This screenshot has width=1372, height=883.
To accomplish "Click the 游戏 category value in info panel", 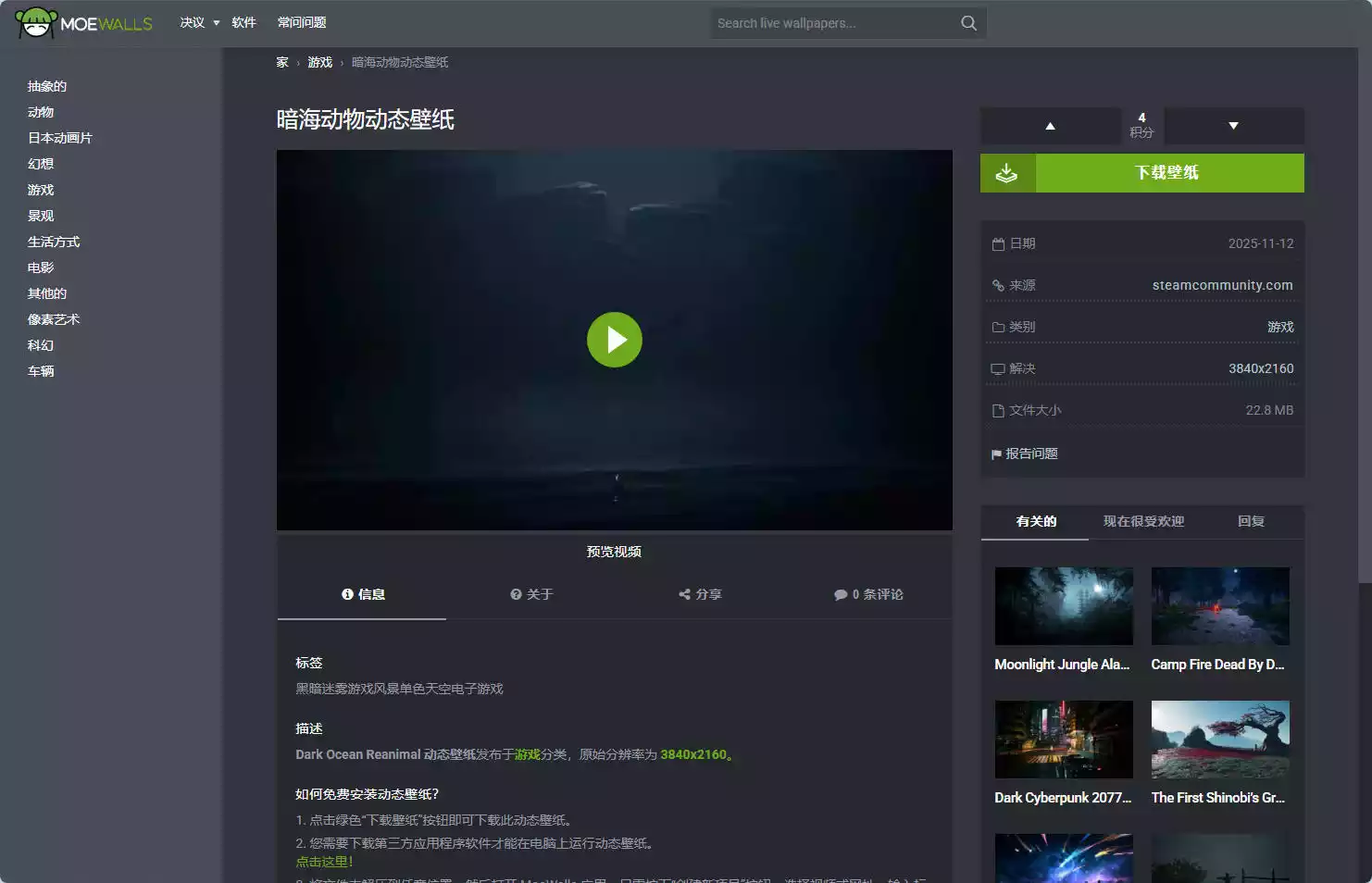I will point(1280,327).
